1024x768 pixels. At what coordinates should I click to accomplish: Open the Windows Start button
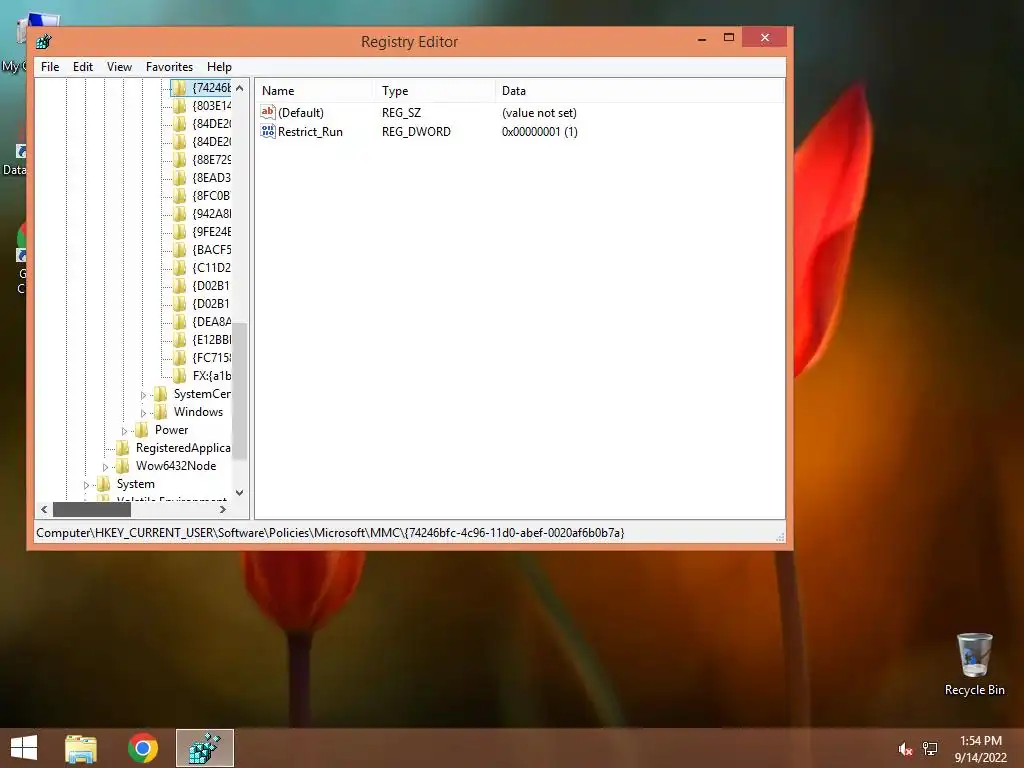[x=24, y=748]
